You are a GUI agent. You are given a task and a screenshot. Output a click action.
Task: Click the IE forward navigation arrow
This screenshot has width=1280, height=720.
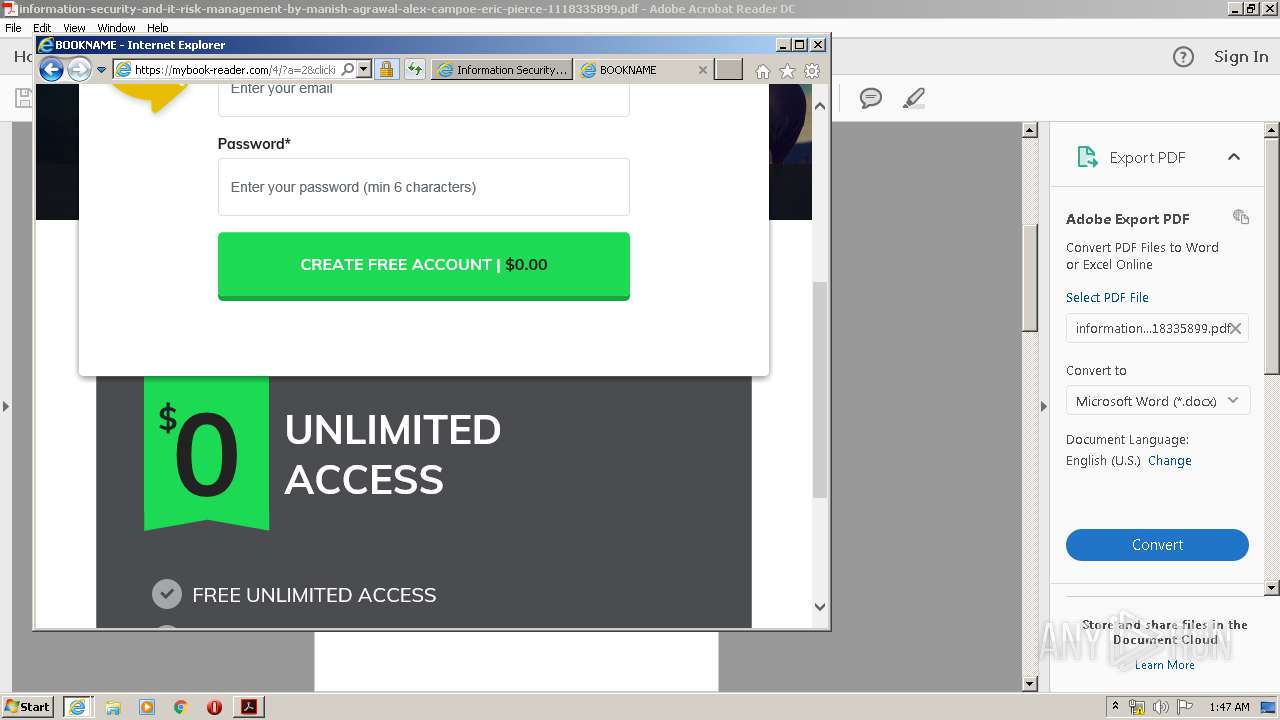79,70
